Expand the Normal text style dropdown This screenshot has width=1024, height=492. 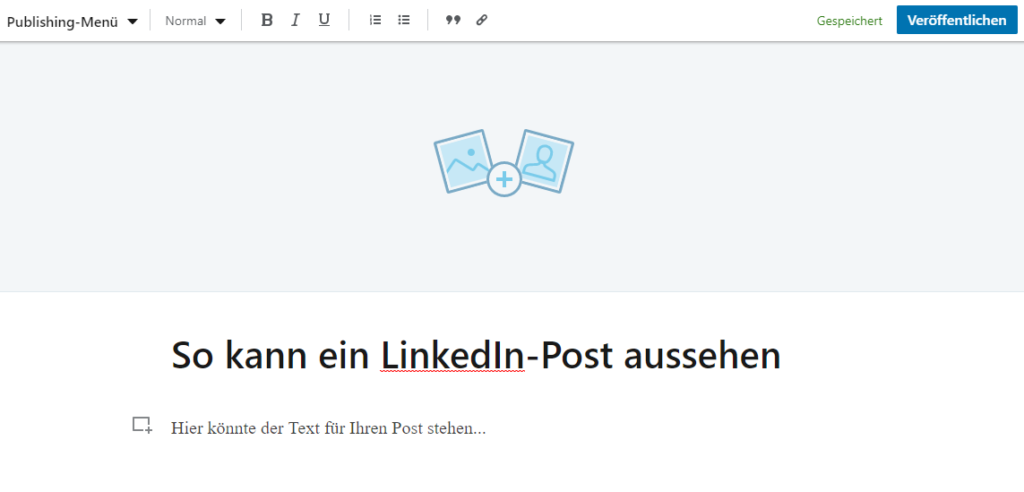pyautogui.click(x=195, y=21)
